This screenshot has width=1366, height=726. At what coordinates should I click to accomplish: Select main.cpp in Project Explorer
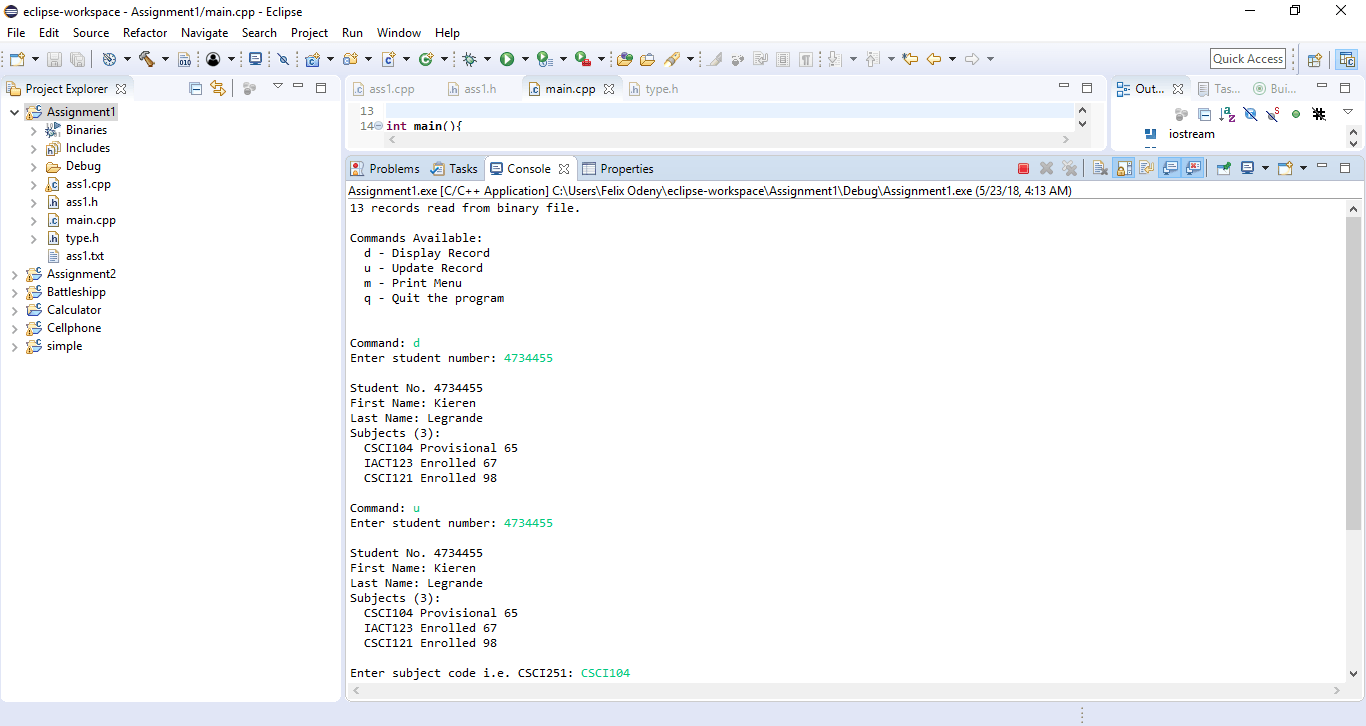(x=90, y=220)
